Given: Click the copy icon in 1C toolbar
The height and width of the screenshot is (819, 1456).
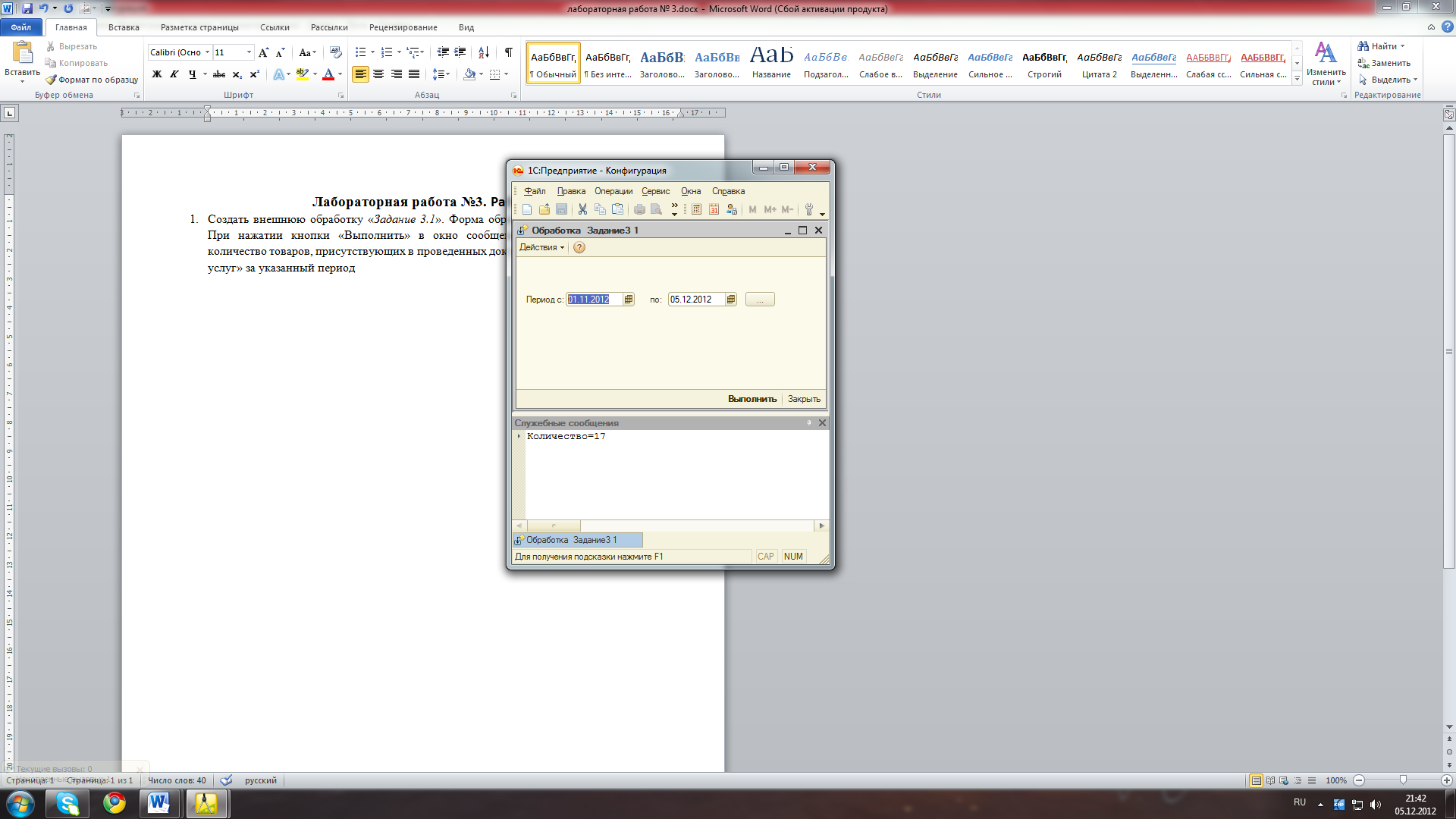Looking at the screenshot, I should pyautogui.click(x=600, y=209).
